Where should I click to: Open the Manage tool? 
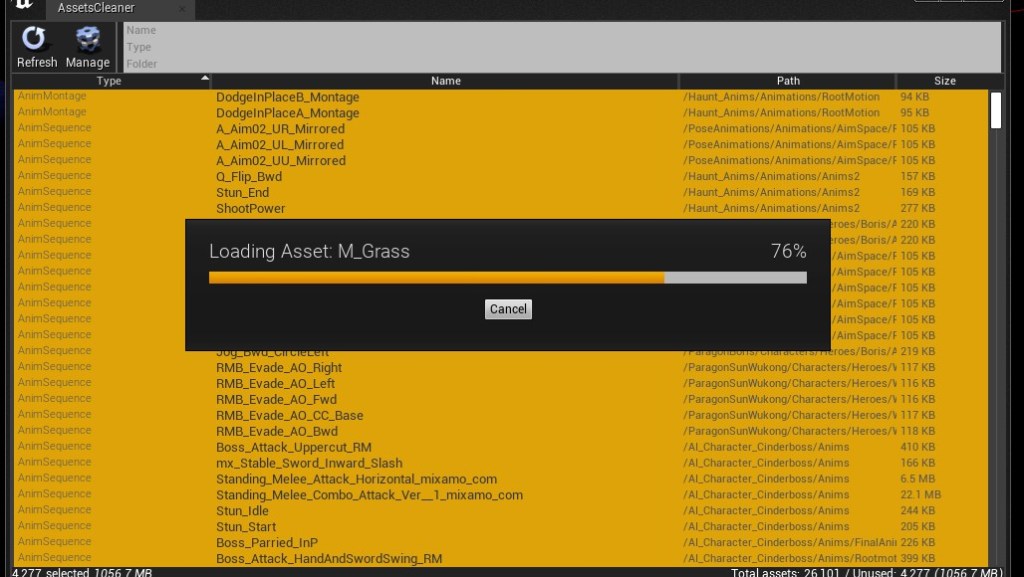87,40
